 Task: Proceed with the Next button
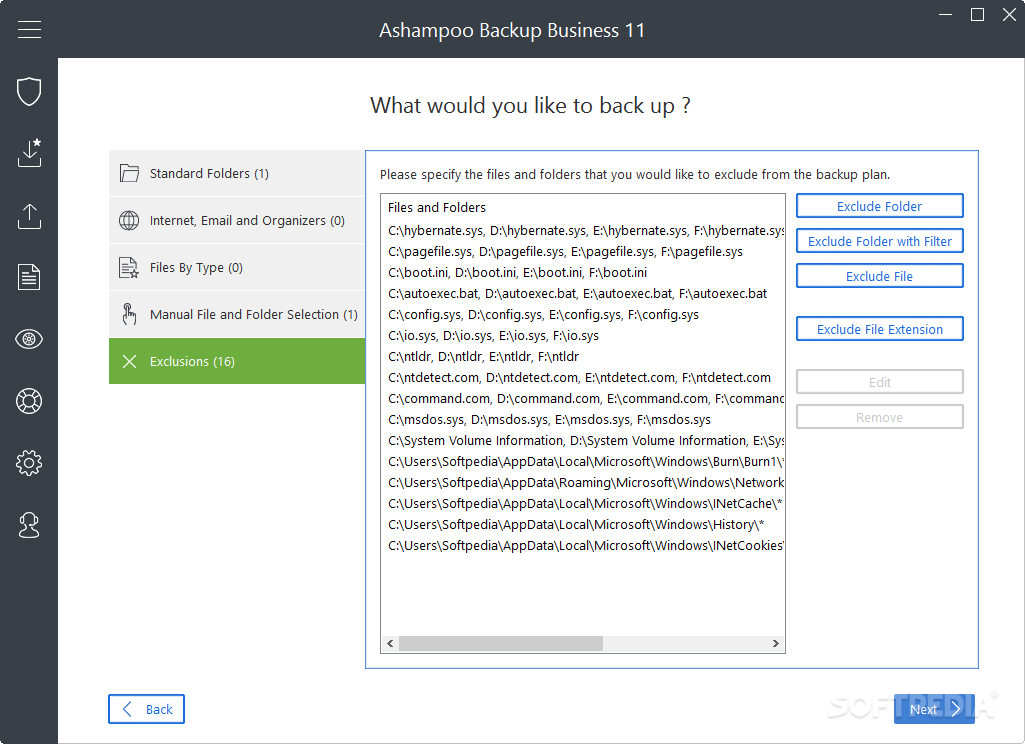coord(934,709)
